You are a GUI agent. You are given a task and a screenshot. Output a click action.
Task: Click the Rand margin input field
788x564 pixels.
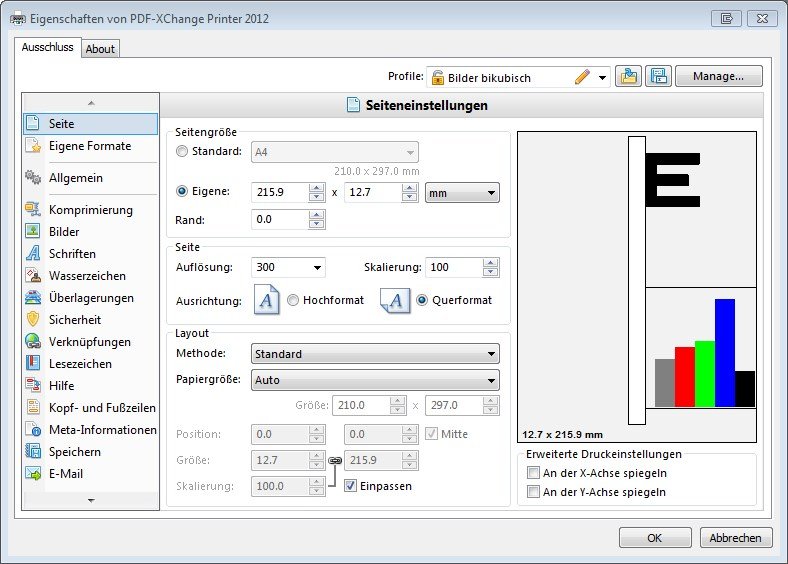point(280,219)
